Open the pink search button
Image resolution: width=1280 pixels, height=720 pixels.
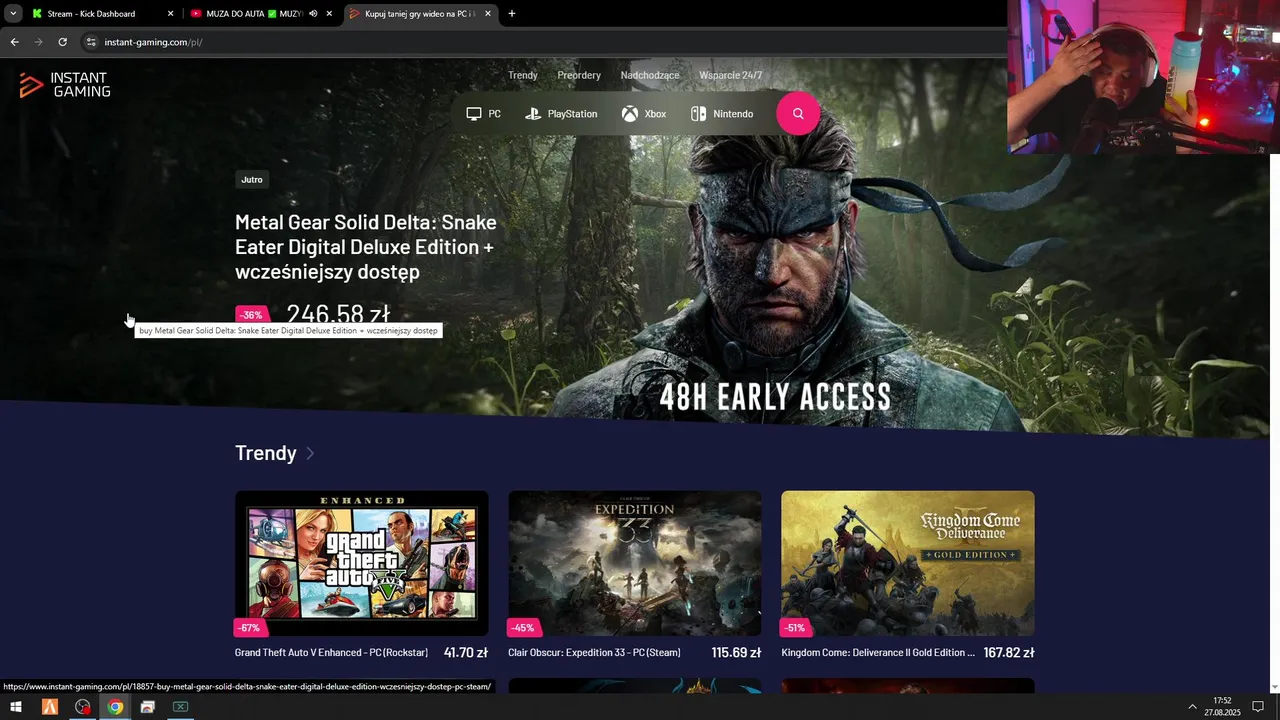(x=798, y=114)
